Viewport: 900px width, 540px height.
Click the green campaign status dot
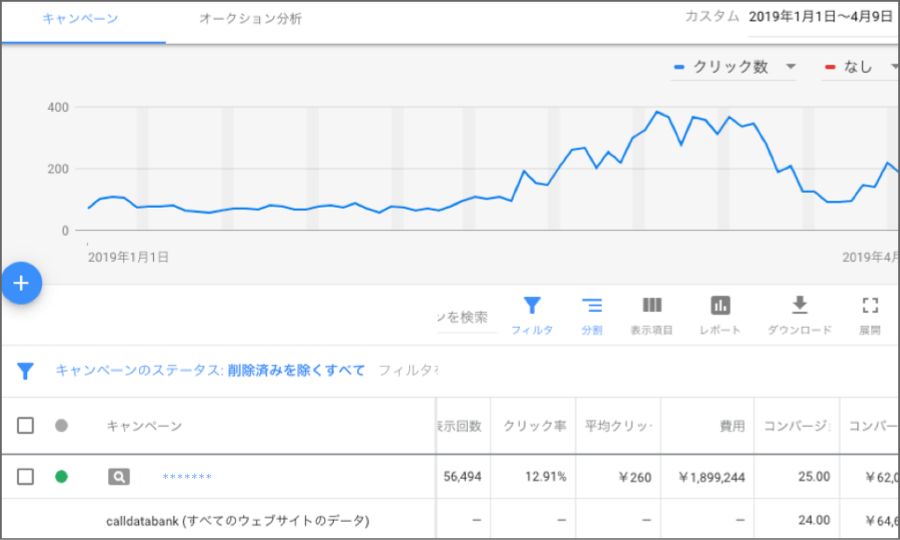61,477
